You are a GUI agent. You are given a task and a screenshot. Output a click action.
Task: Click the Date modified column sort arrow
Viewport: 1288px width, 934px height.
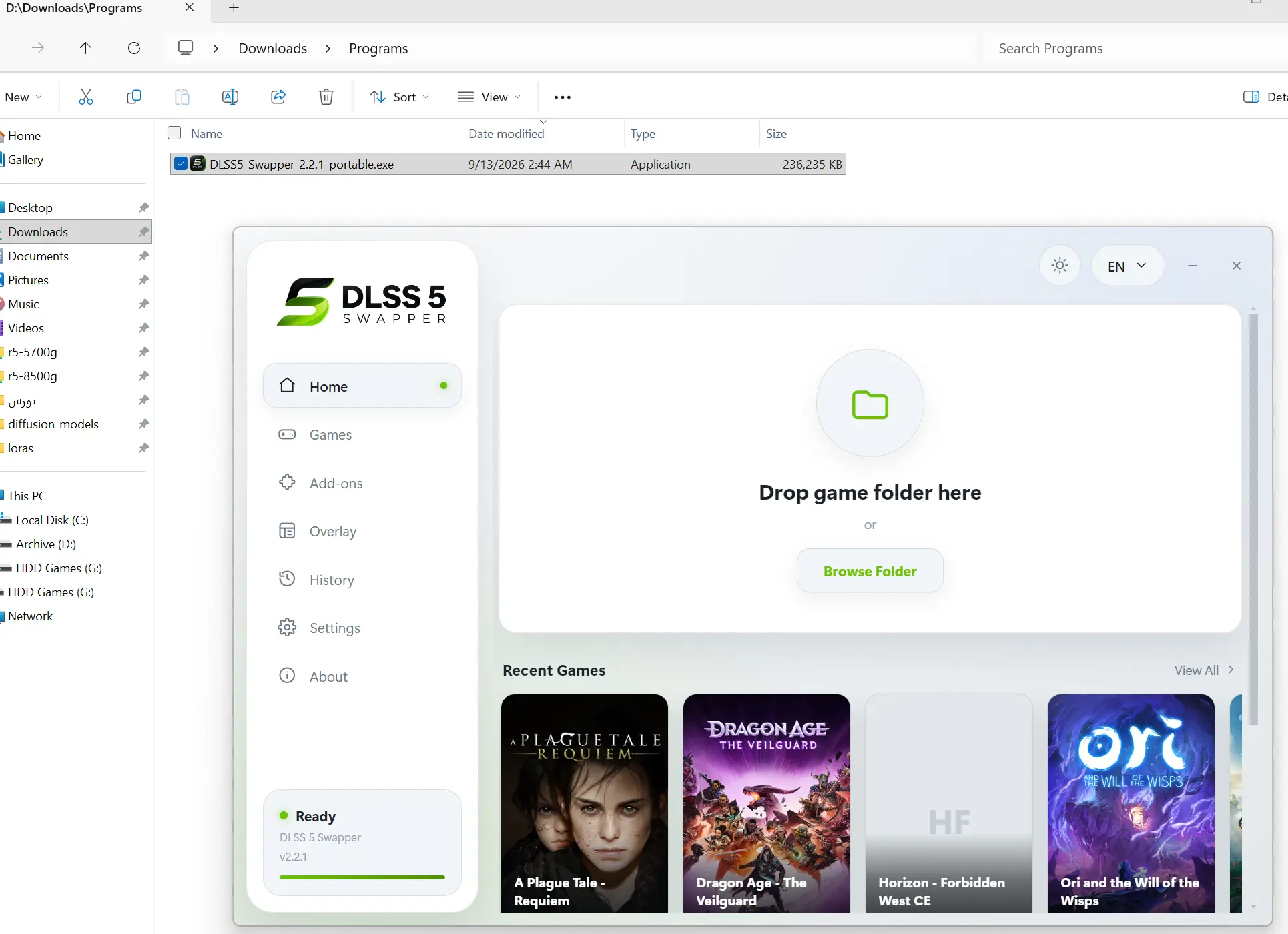pos(544,122)
